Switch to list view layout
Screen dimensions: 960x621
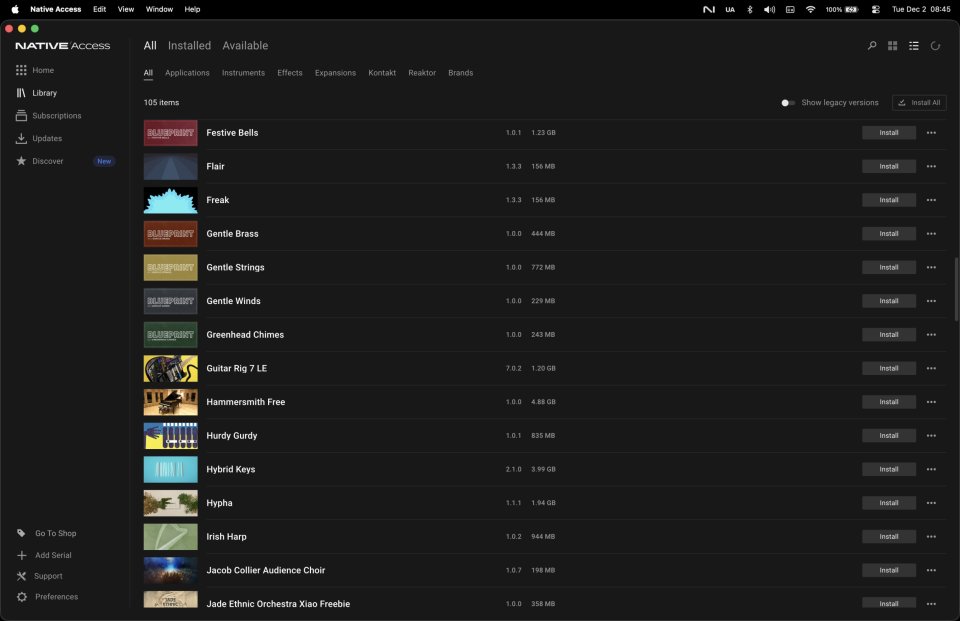(913, 45)
